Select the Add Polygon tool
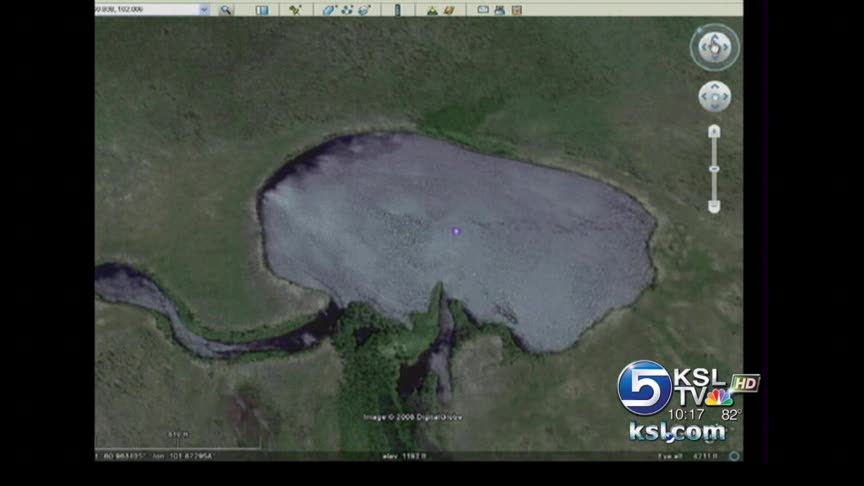The width and height of the screenshot is (864, 486). pos(329,9)
